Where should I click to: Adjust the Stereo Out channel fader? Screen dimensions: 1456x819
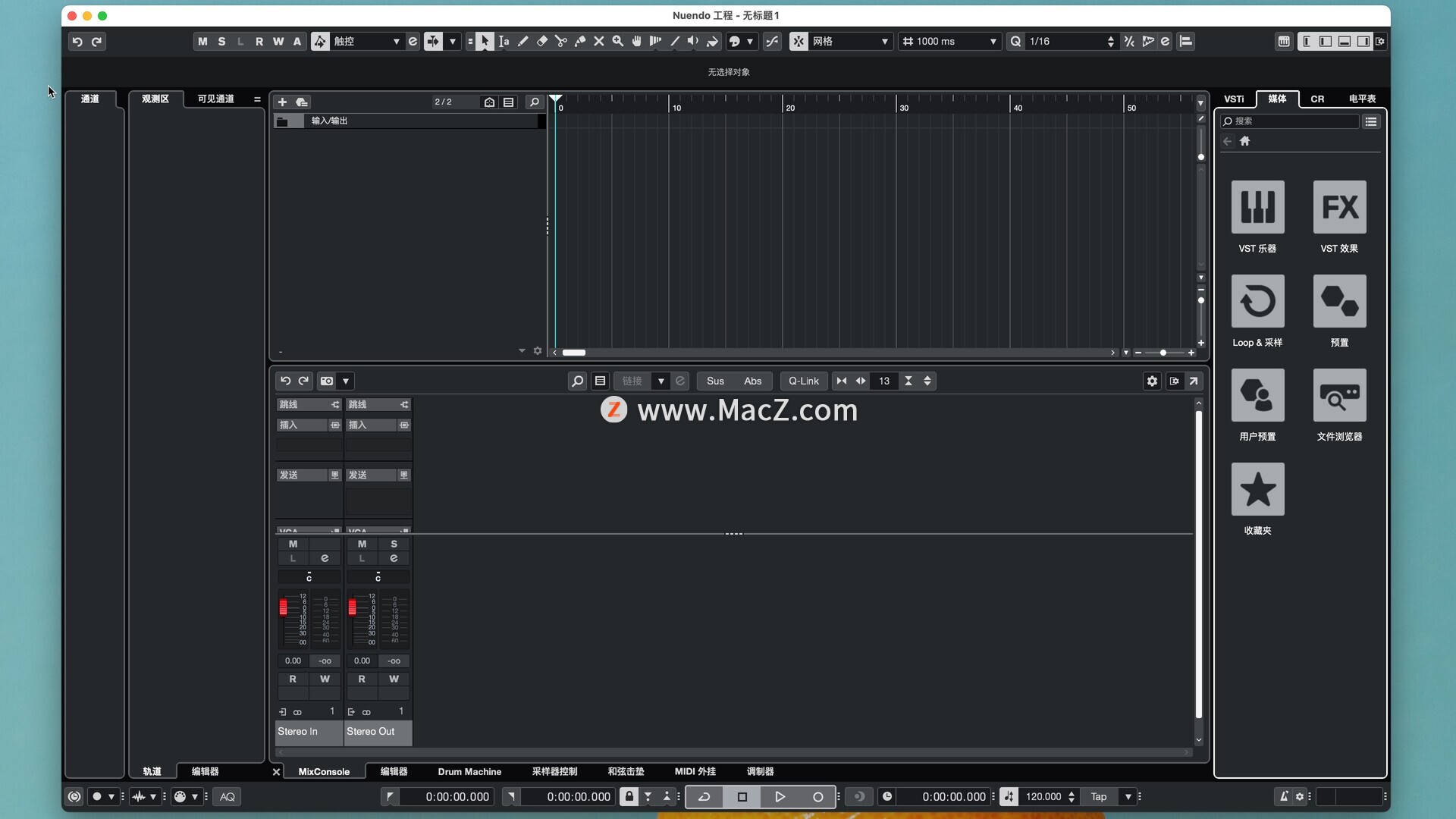pos(352,607)
